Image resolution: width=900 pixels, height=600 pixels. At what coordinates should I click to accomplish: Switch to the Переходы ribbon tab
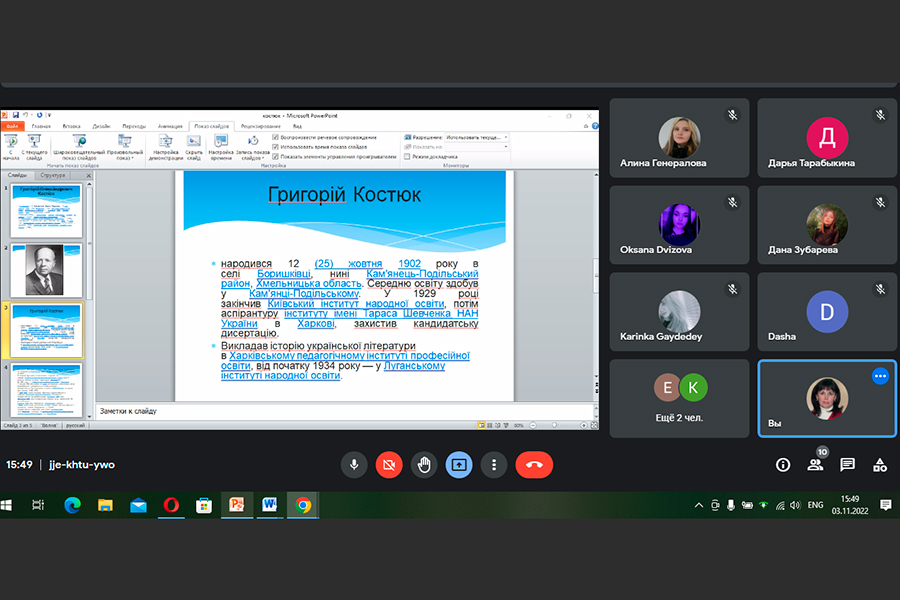point(134,126)
